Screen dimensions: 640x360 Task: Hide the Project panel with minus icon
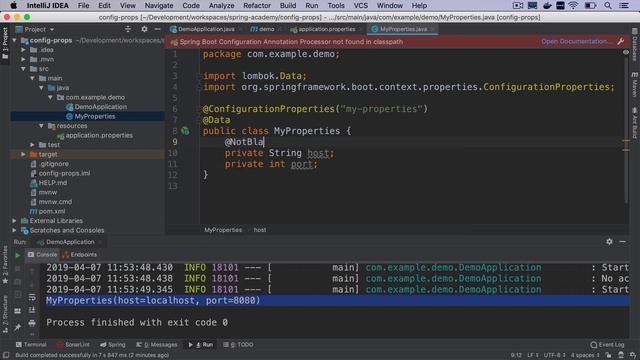point(158,29)
